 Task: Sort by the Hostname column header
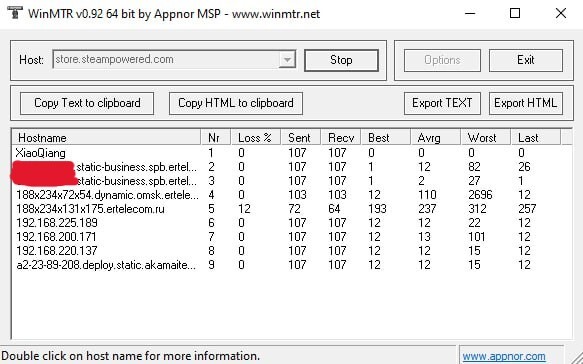(x=106, y=138)
